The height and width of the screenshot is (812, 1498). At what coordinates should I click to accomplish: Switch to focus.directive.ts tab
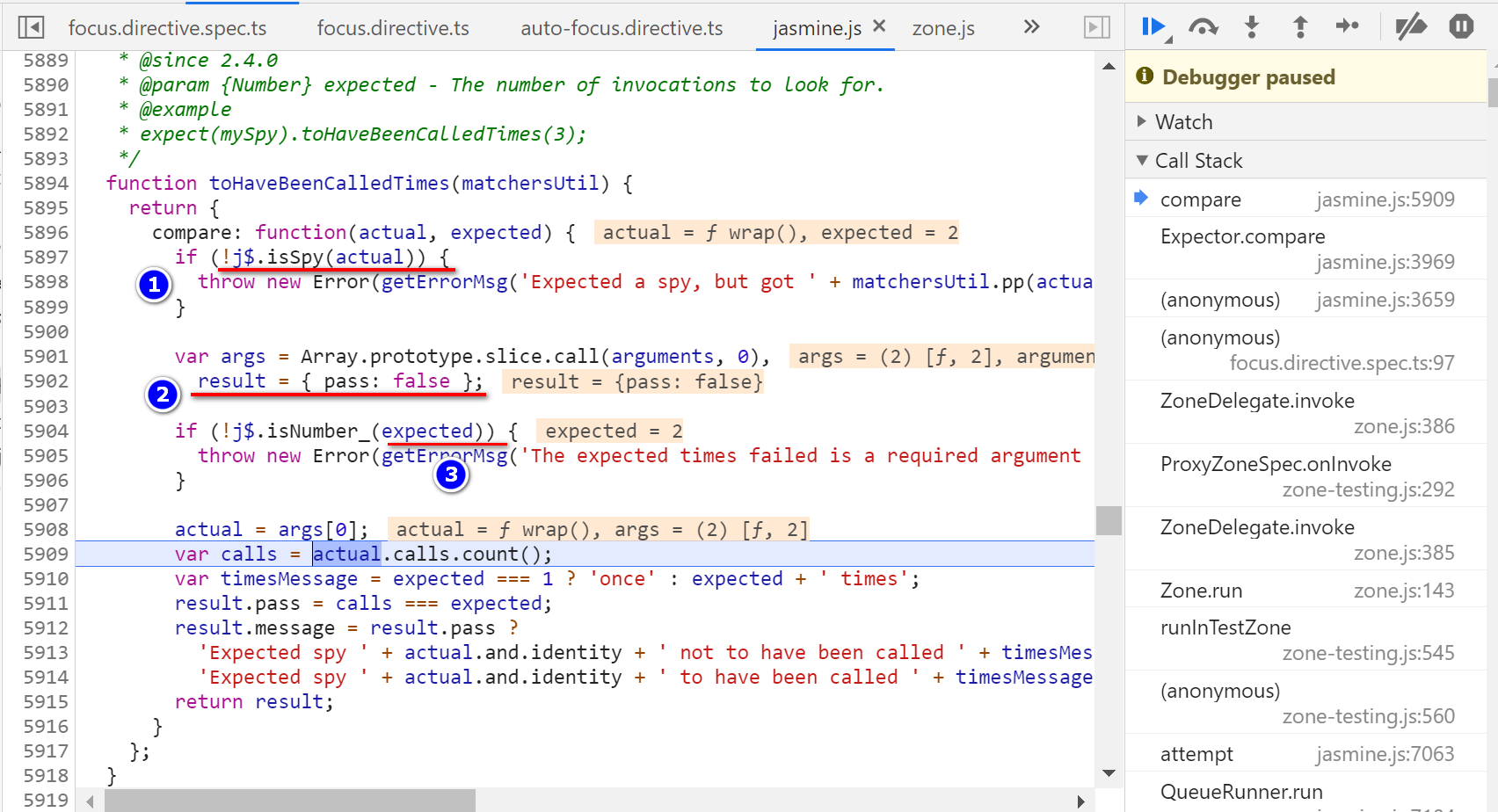(393, 28)
